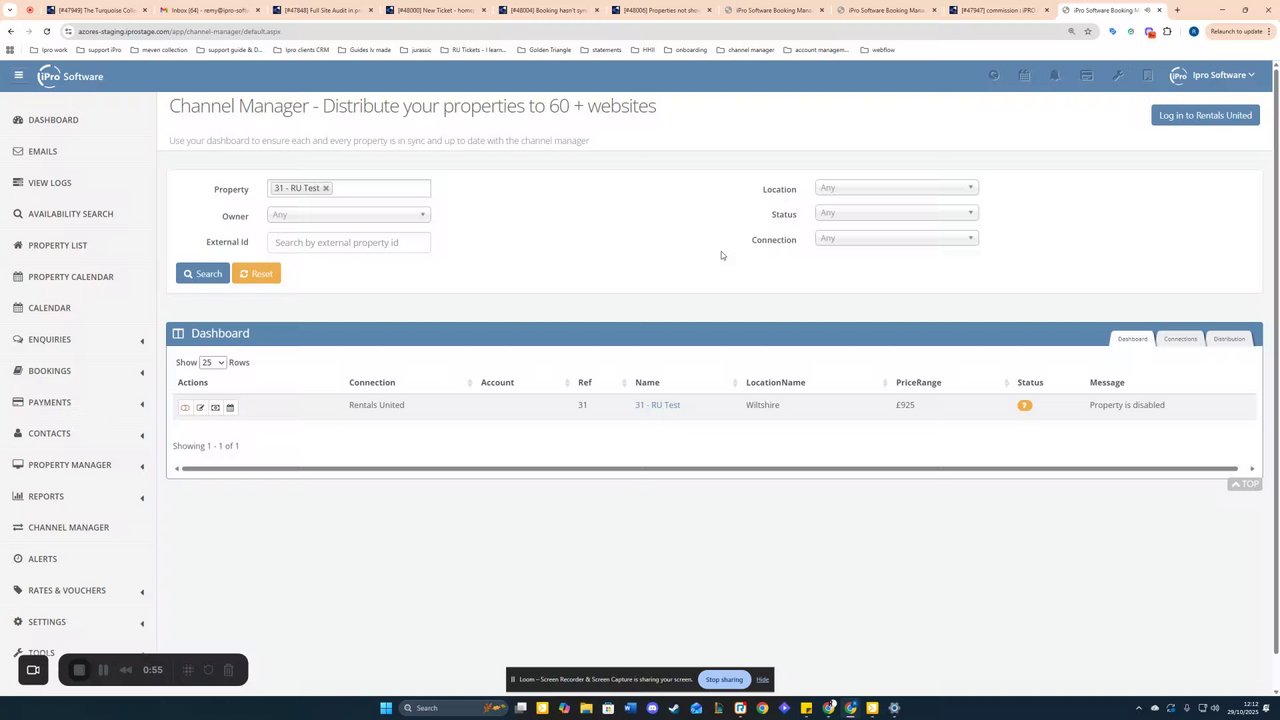Delete the Loom recording with trash icon

click(228, 670)
